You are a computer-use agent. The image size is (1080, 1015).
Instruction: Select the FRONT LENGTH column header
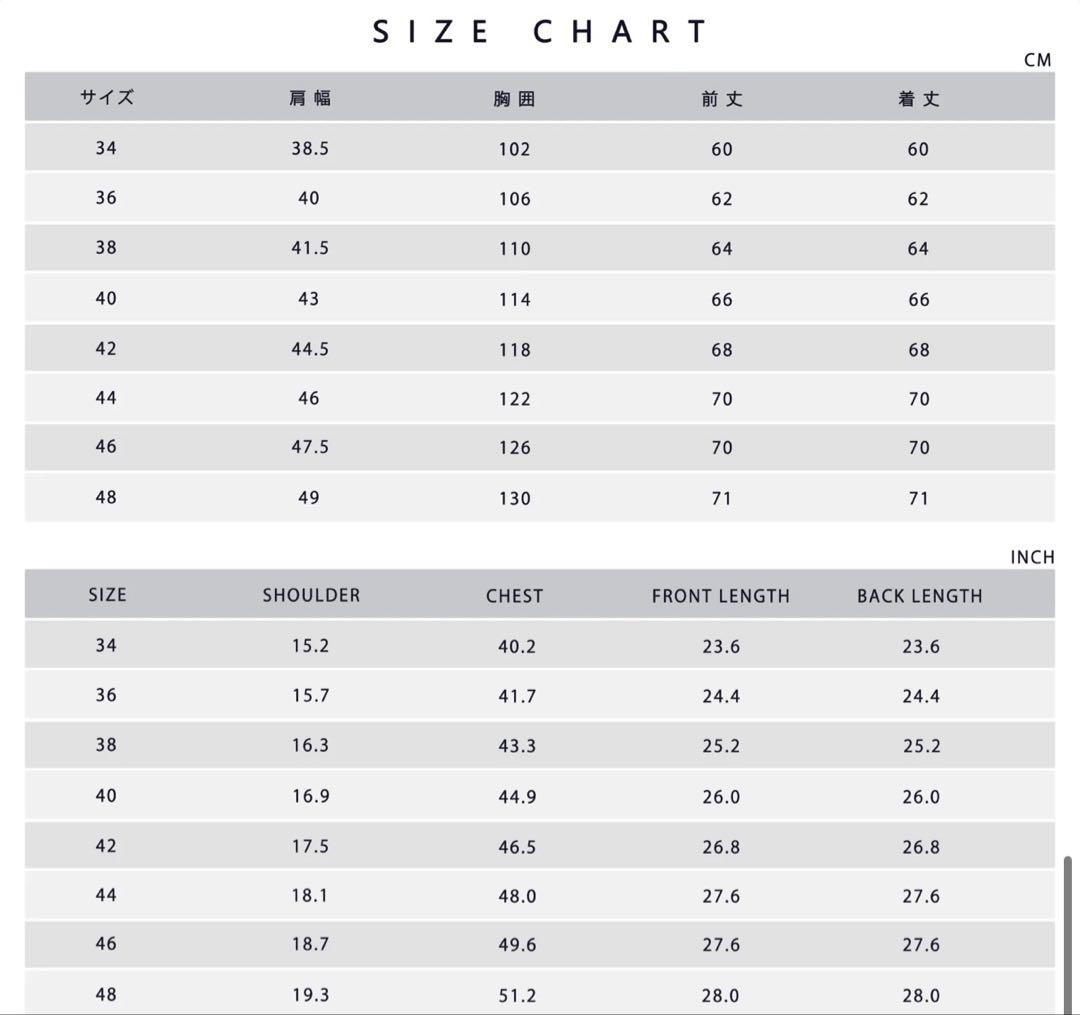[x=721, y=597]
